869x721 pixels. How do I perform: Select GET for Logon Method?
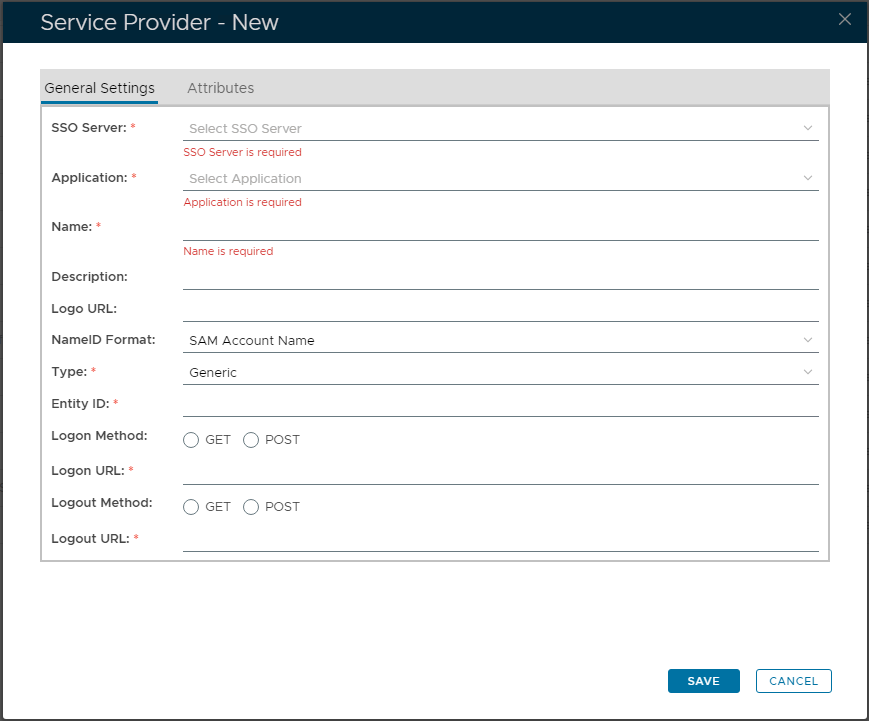pos(191,440)
